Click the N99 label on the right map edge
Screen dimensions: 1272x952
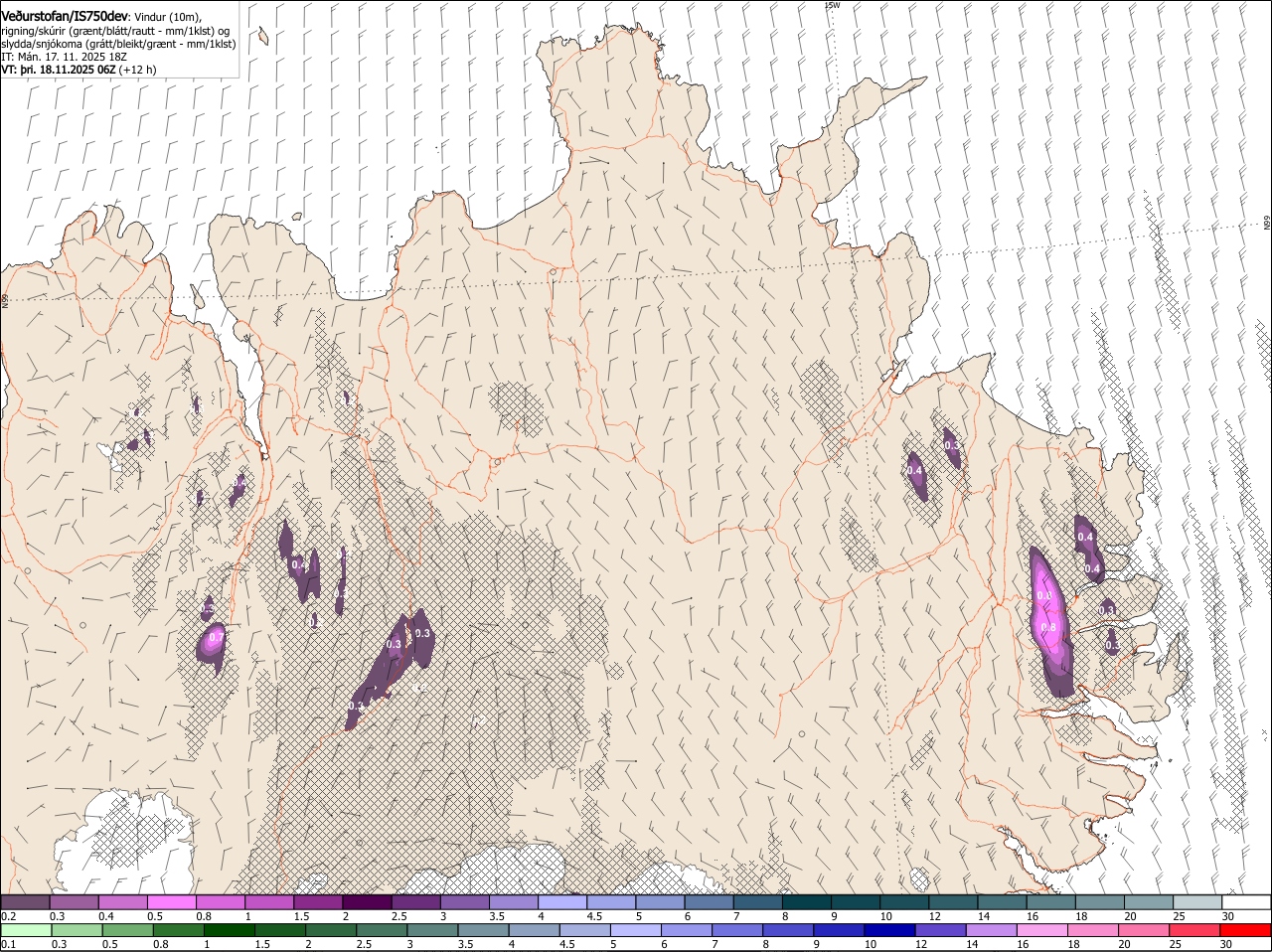tap(1267, 225)
